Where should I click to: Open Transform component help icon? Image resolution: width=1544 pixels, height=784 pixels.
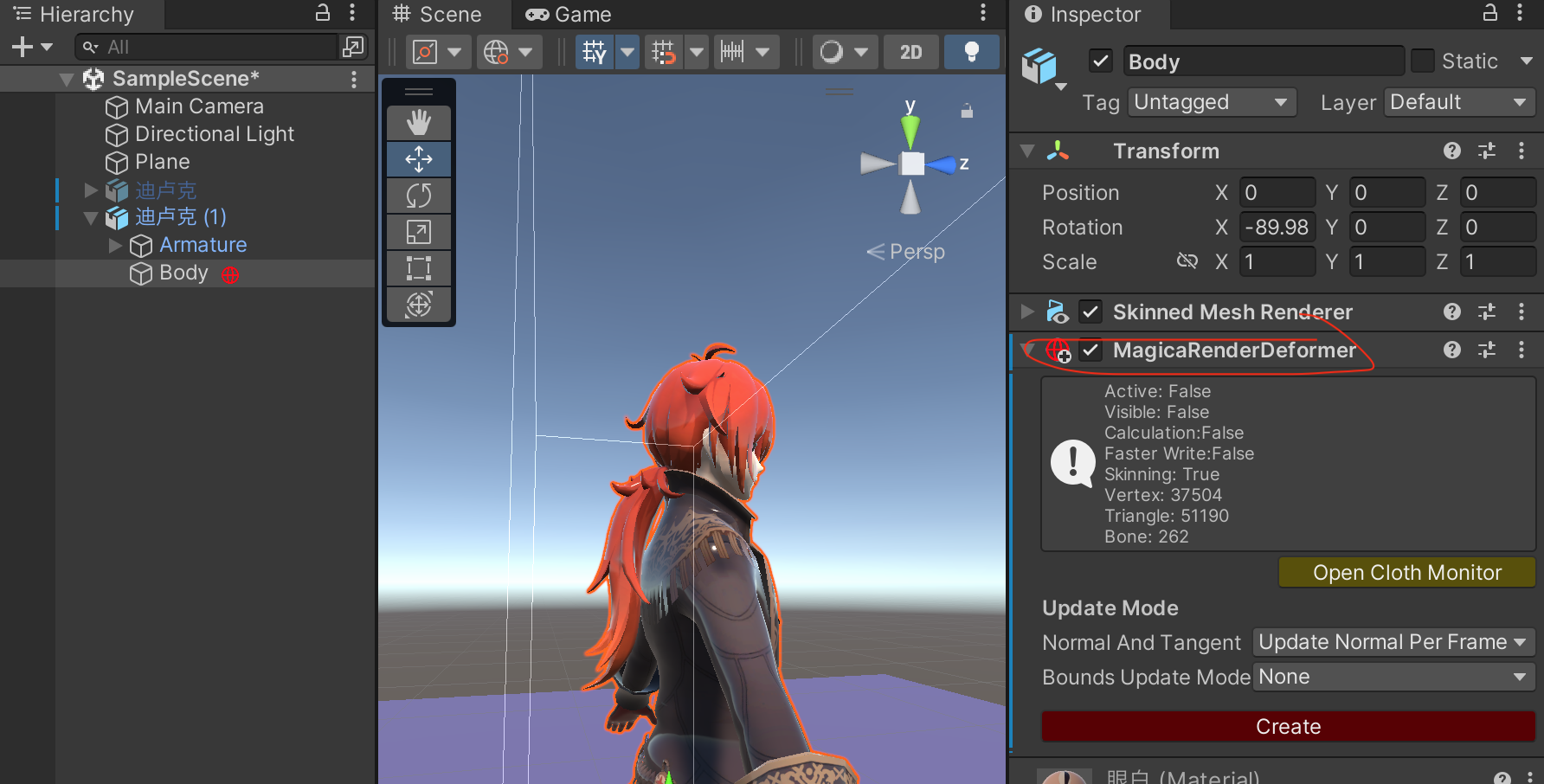(1451, 151)
